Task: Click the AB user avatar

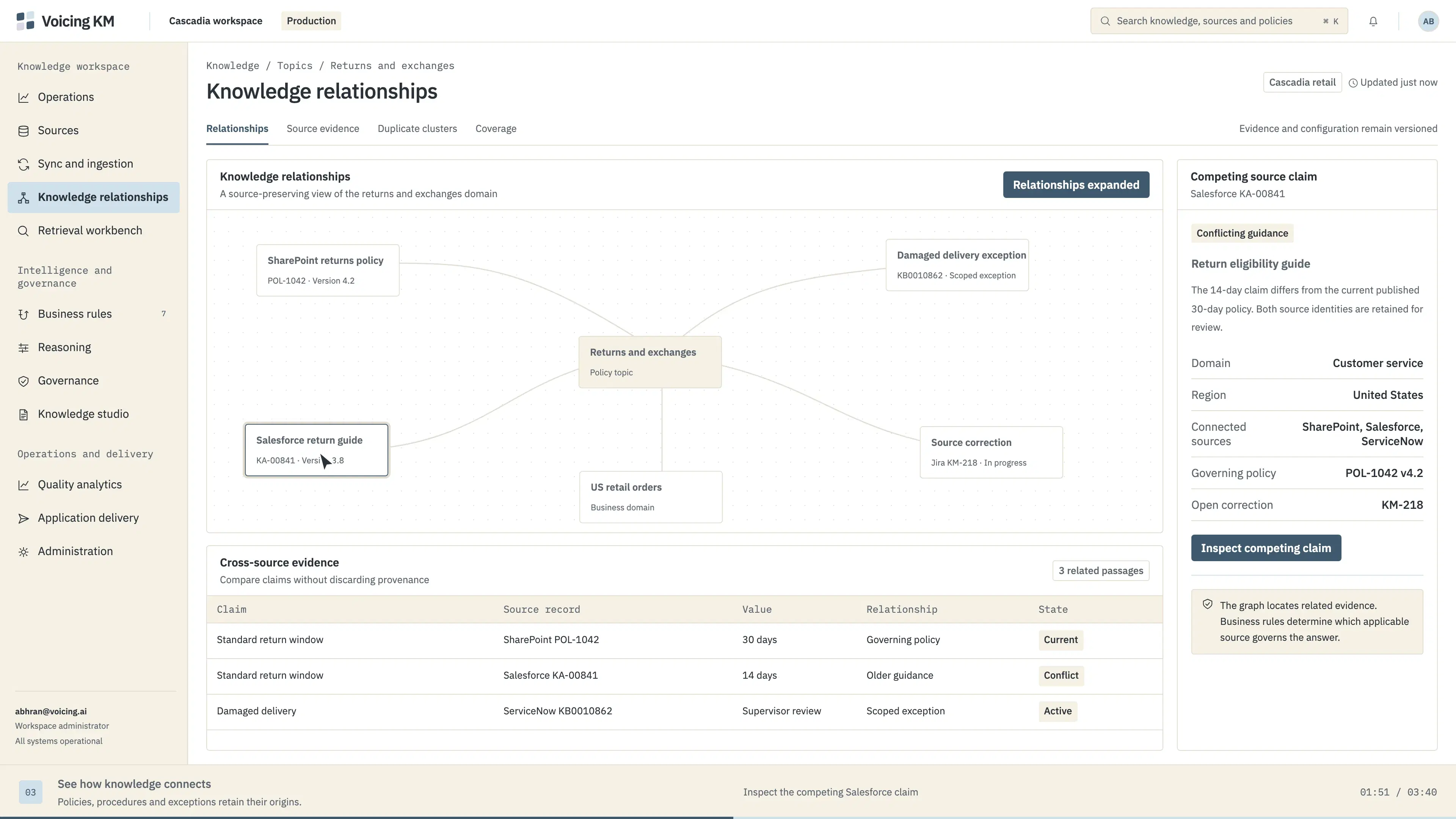Action: point(1428,21)
